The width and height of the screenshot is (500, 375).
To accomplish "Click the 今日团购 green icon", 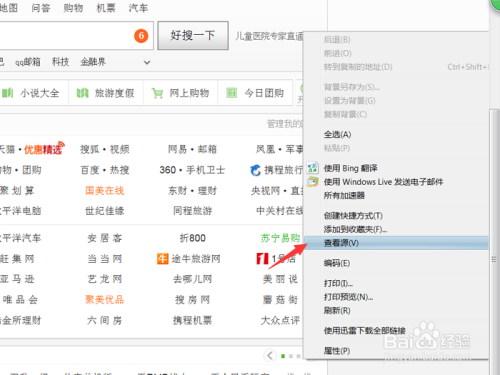I will tap(232, 93).
